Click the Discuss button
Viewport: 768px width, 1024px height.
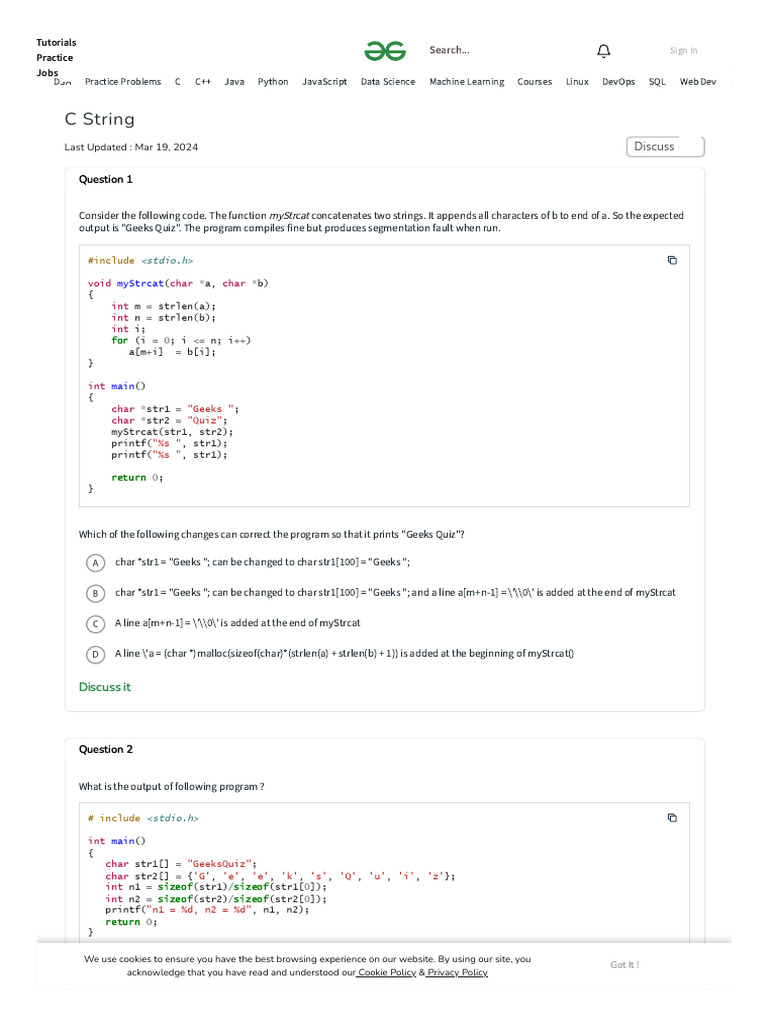[x=665, y=147]
